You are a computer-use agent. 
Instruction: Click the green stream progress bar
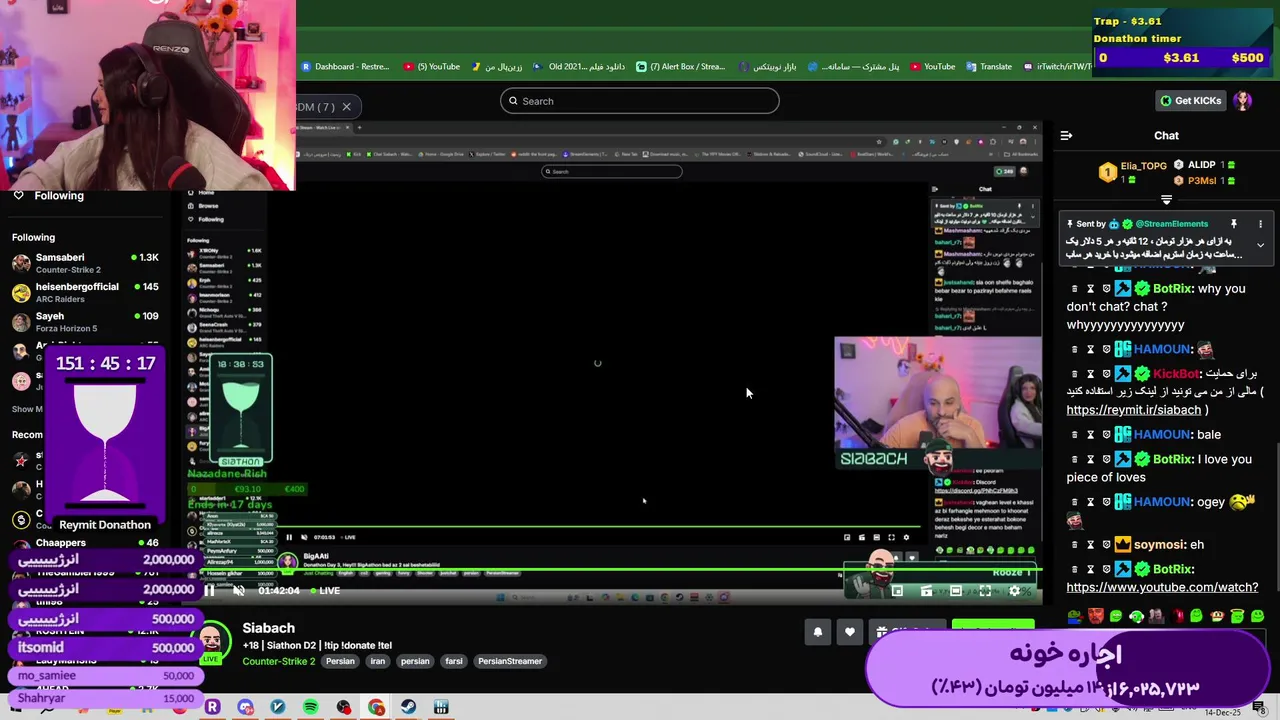(620, 570)
